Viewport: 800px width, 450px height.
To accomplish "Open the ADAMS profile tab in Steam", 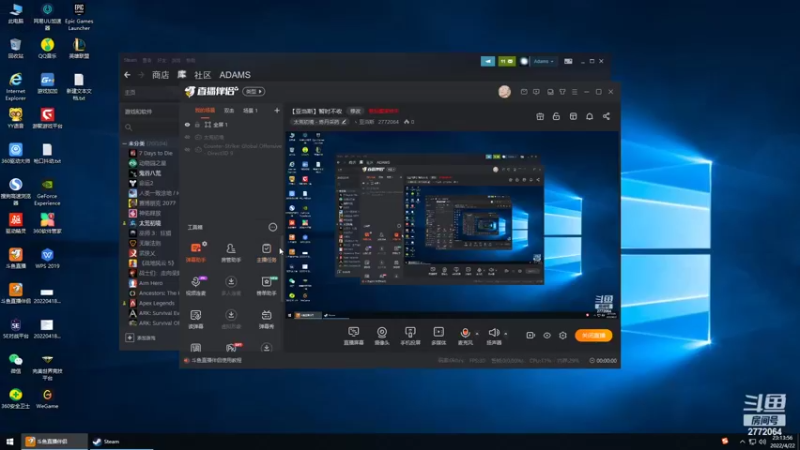I will [235, 75].
